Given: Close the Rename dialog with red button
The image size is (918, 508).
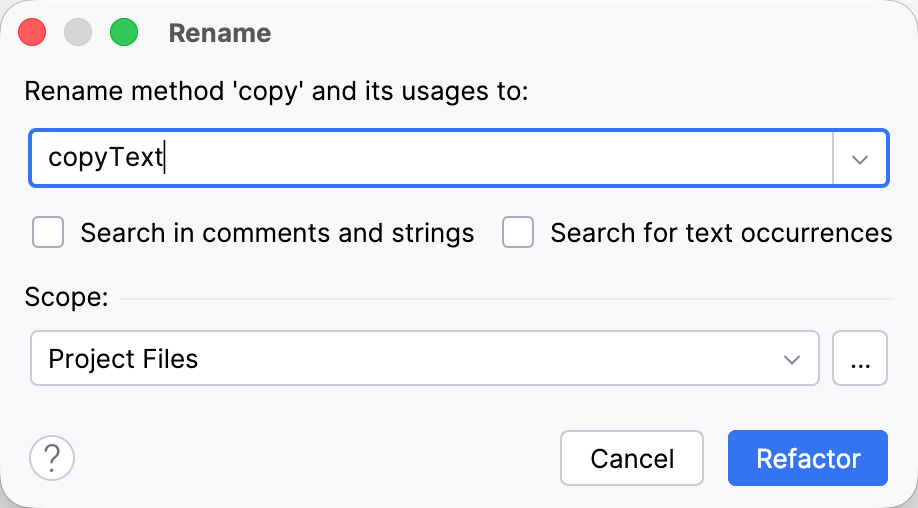Looking at the screenshot, I should (x=32, y=32).
